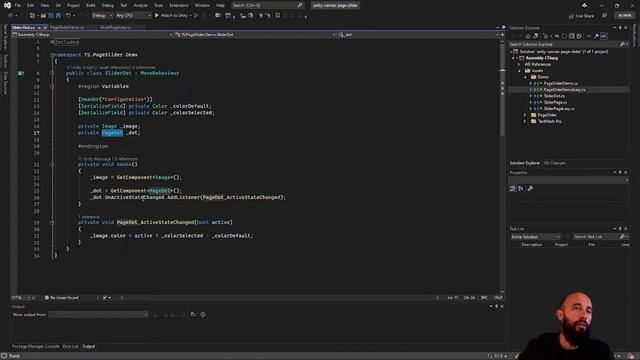Switch to the PageSliderDemo.cs editor tab

coord(67,27)
